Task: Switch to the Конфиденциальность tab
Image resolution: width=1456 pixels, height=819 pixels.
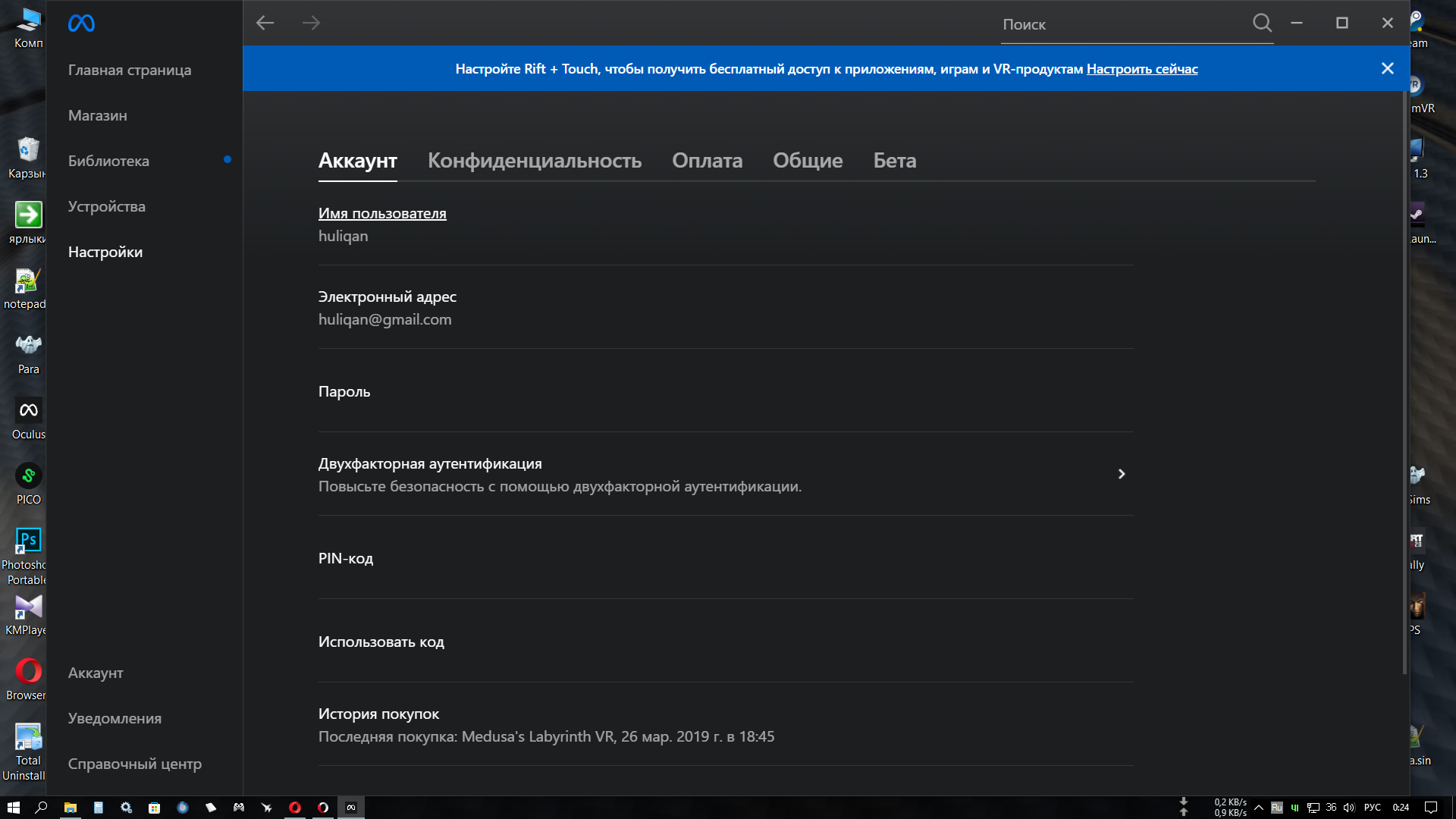Action: tap(535, 161)
